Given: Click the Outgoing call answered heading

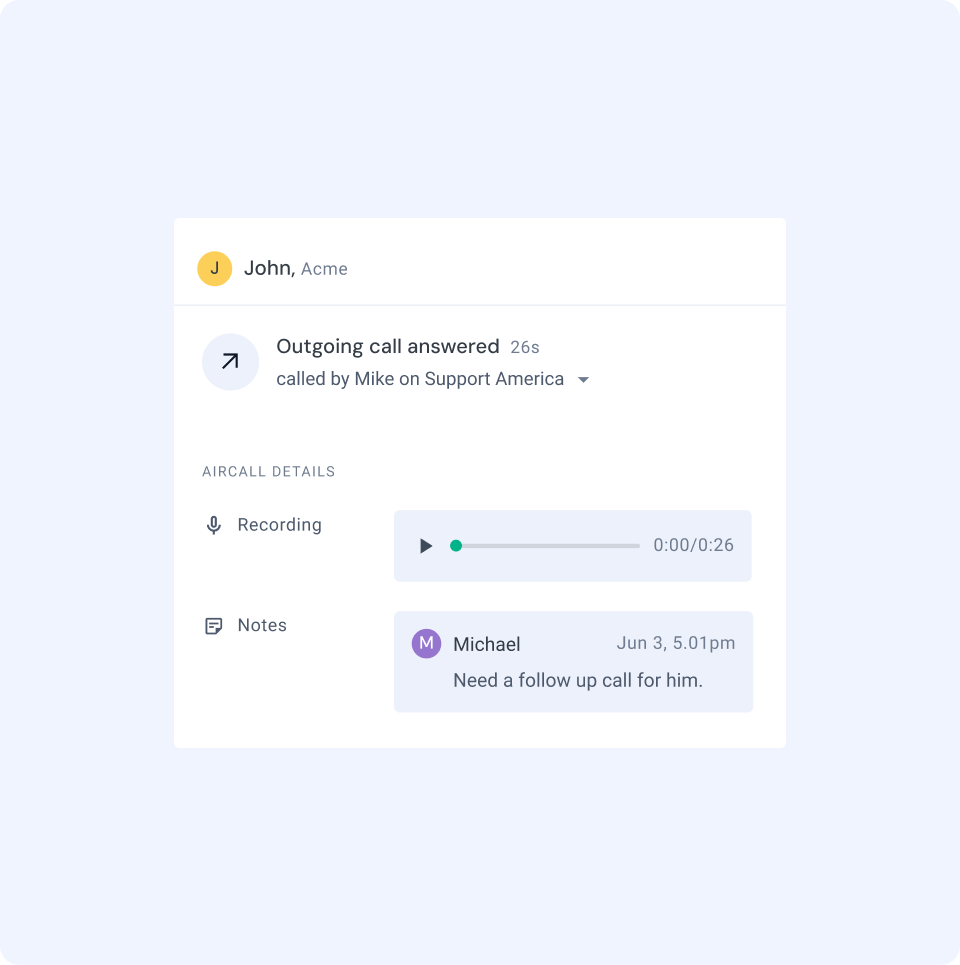Looking at the screenshot, I should (388, 346).
